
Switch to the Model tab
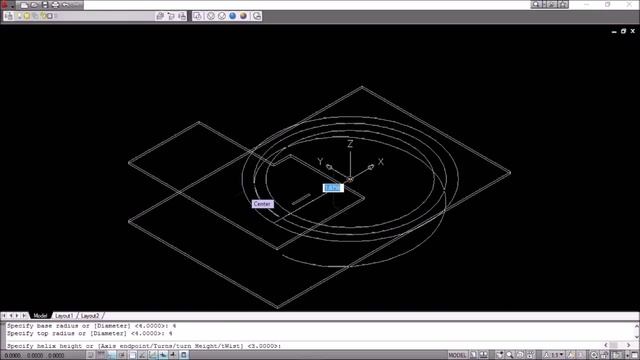pos(40,316)
